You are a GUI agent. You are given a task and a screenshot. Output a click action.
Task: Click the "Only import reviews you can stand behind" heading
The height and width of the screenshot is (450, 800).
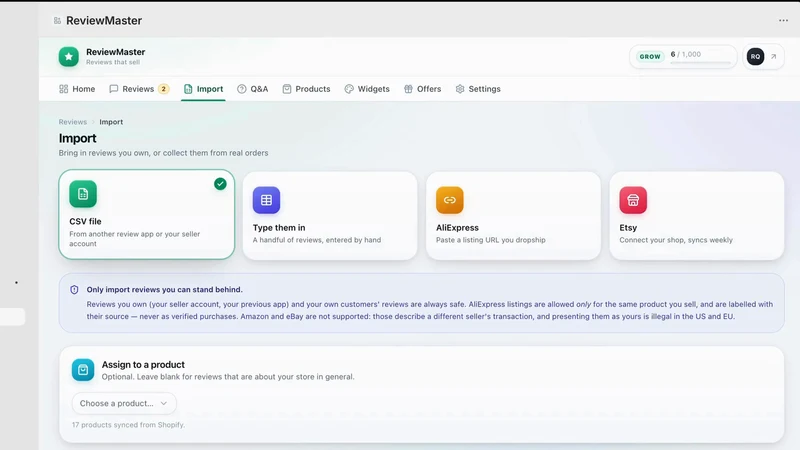[x=164, y=289]
